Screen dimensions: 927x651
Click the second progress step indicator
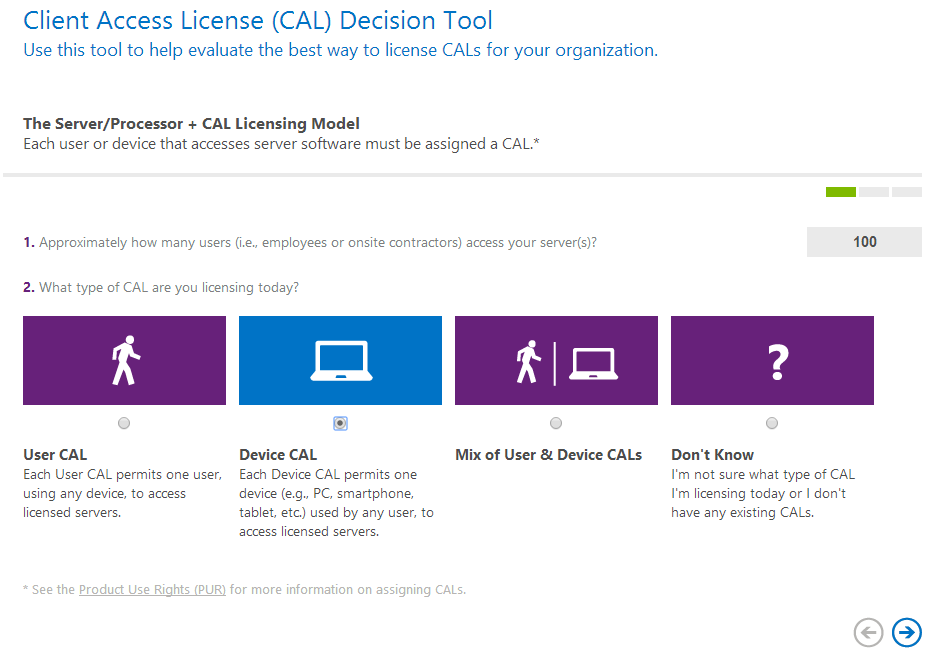click(x=873, y=192)
